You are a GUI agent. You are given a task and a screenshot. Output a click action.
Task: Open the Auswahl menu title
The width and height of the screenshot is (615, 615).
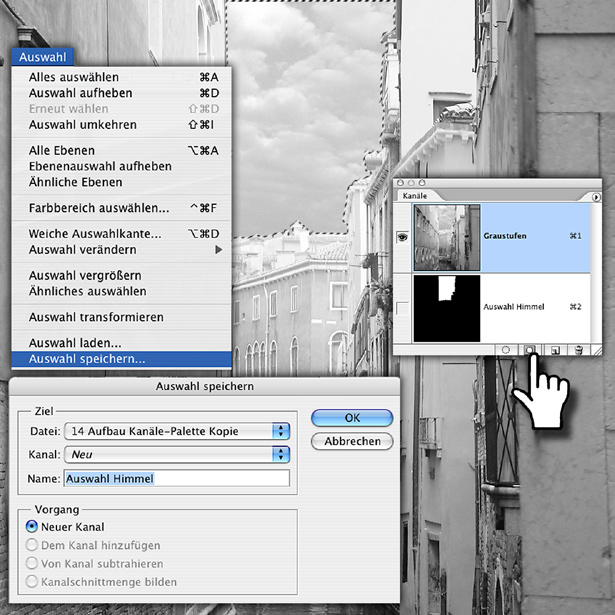(42, 57)
